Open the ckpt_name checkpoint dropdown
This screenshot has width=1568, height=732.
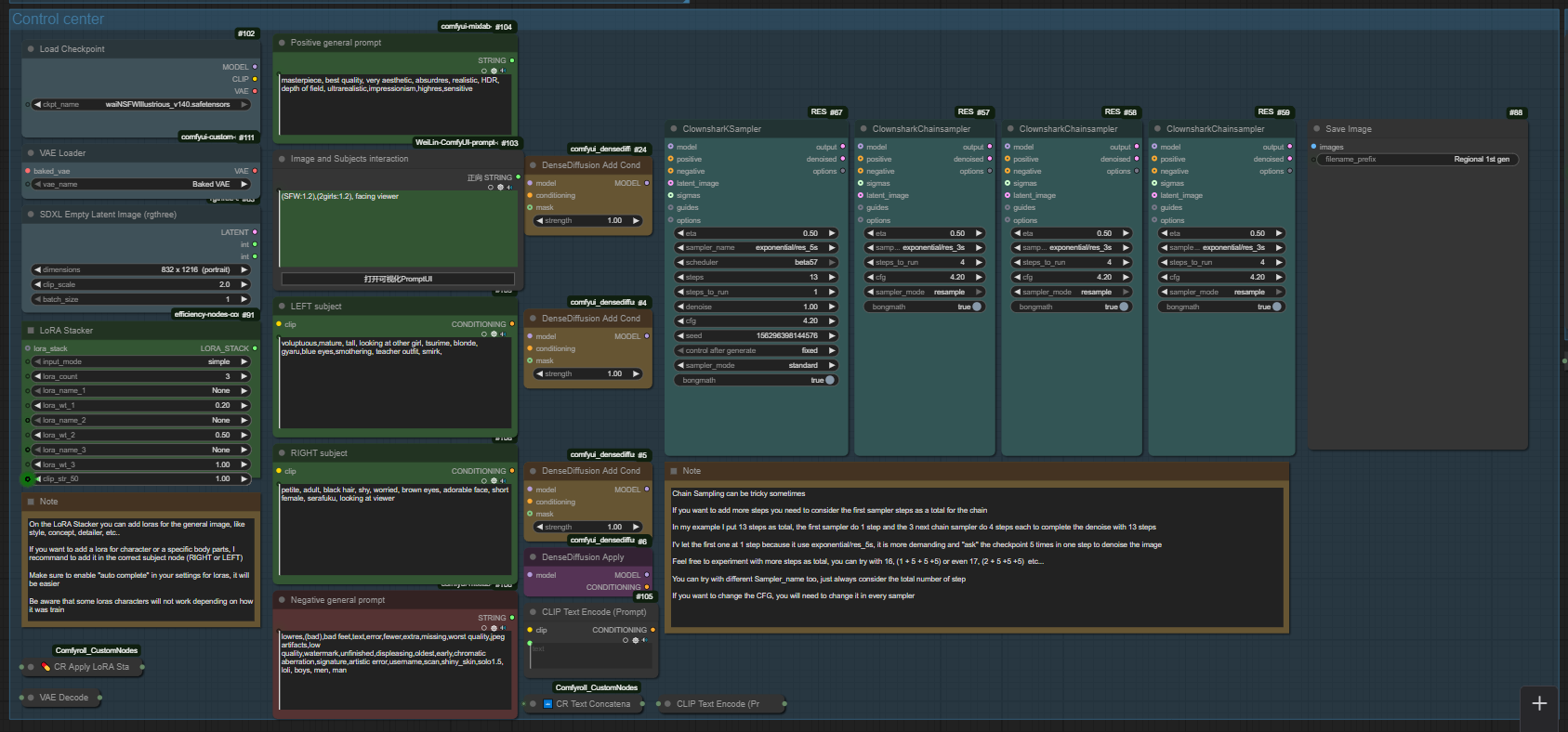[140, 105]
